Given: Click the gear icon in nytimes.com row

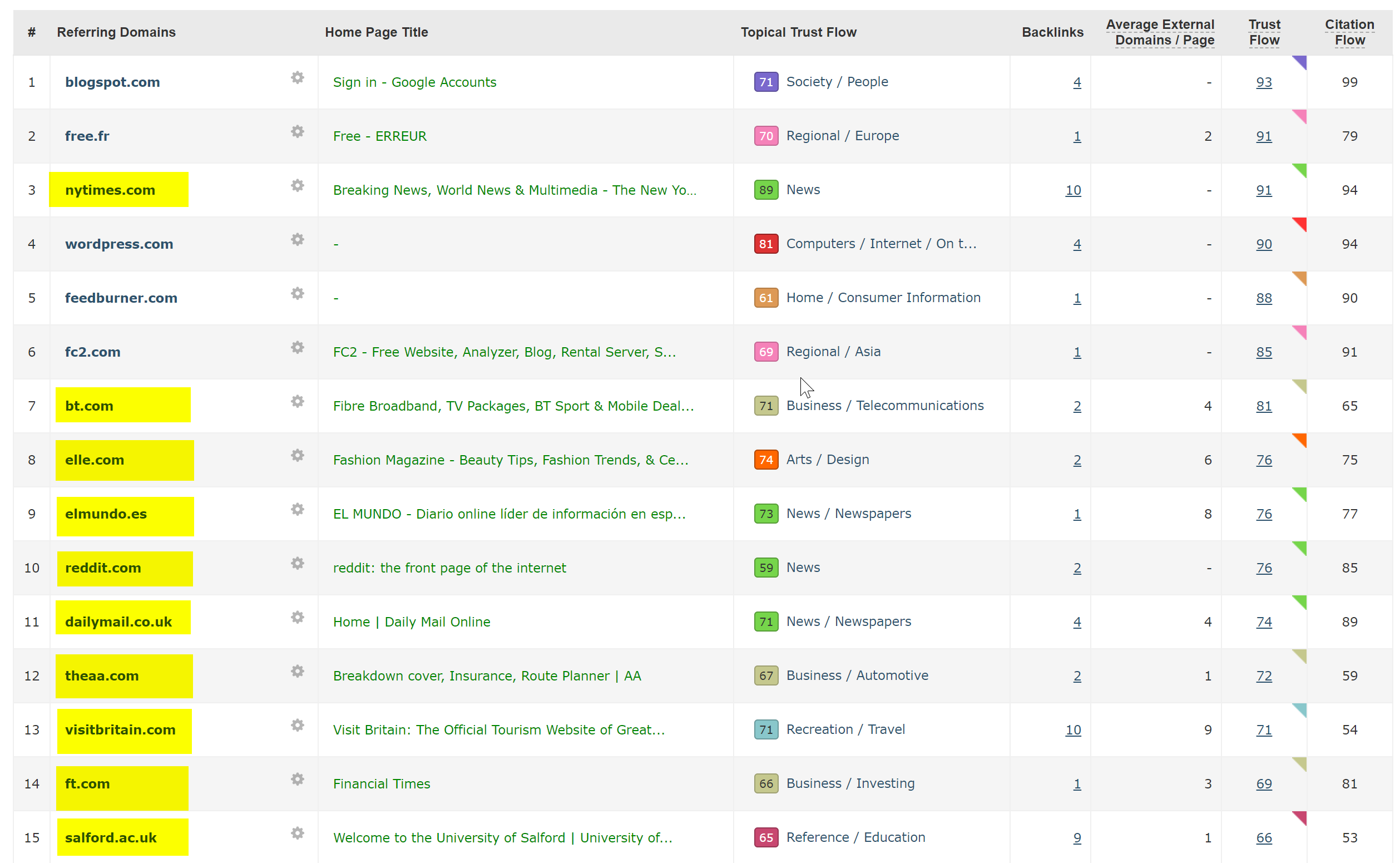Looking at the screenshot, I should (x=297, y=185).
